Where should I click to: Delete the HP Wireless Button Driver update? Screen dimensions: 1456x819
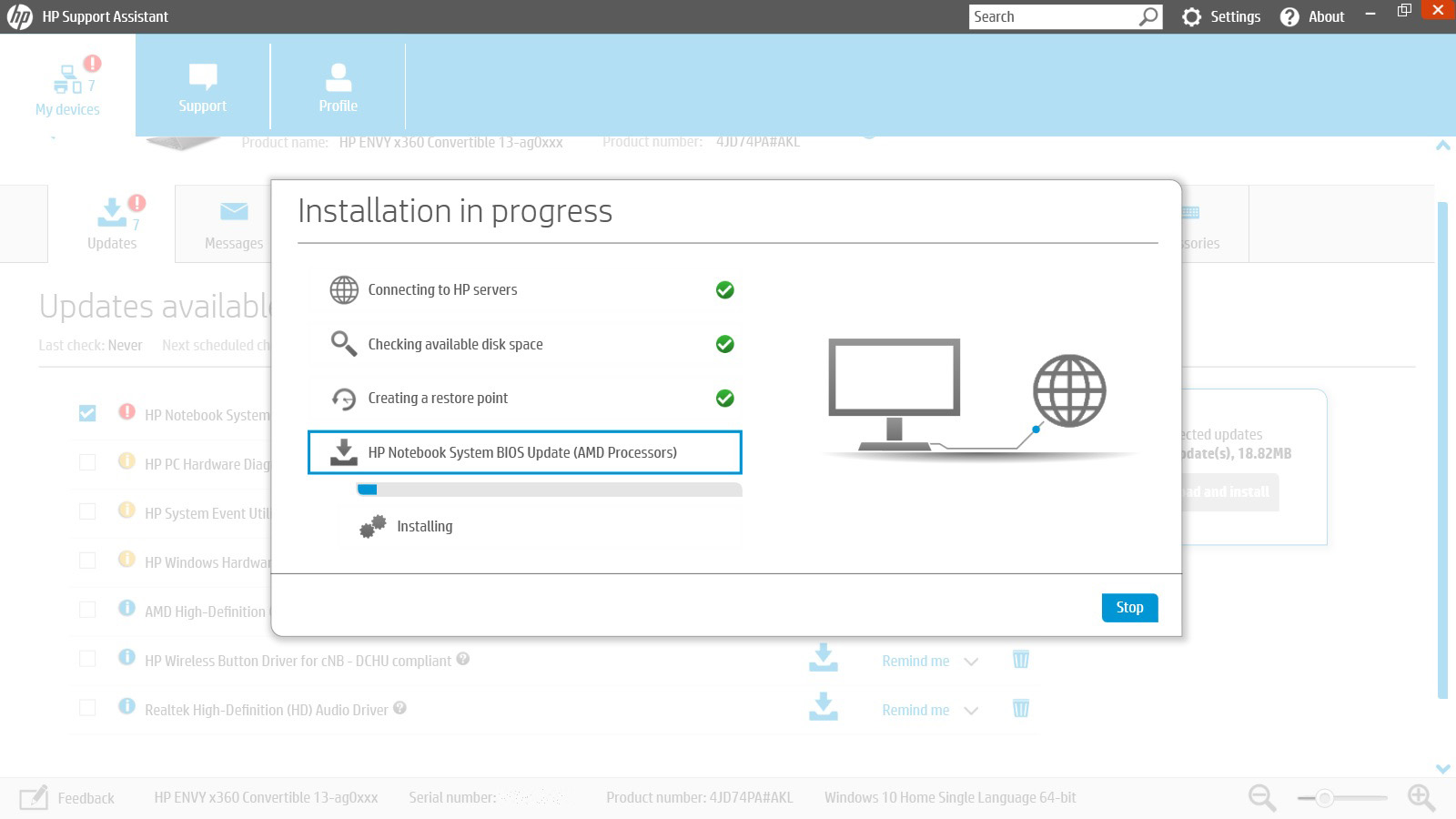pos(1021,659)
